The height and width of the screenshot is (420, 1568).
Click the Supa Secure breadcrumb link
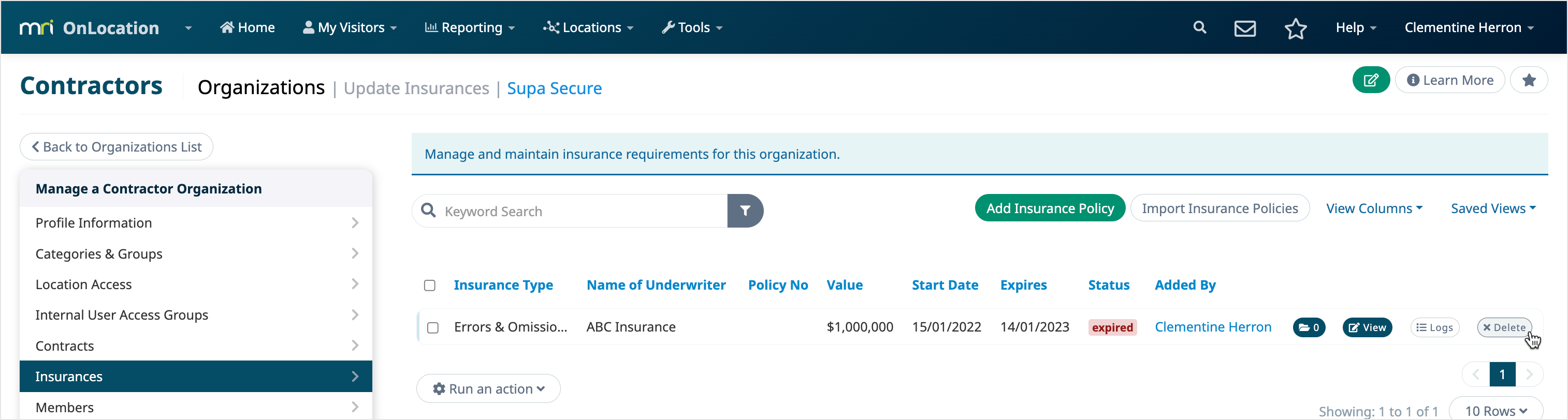[x=554, y=88]
